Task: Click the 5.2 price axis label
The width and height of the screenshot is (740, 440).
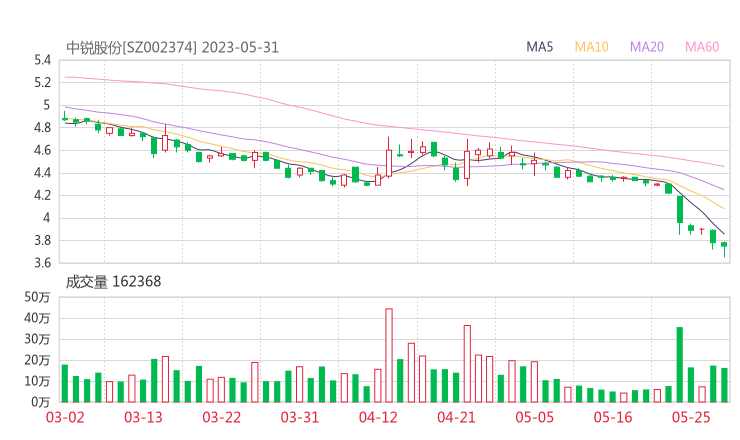Action: tap(42, 83)
